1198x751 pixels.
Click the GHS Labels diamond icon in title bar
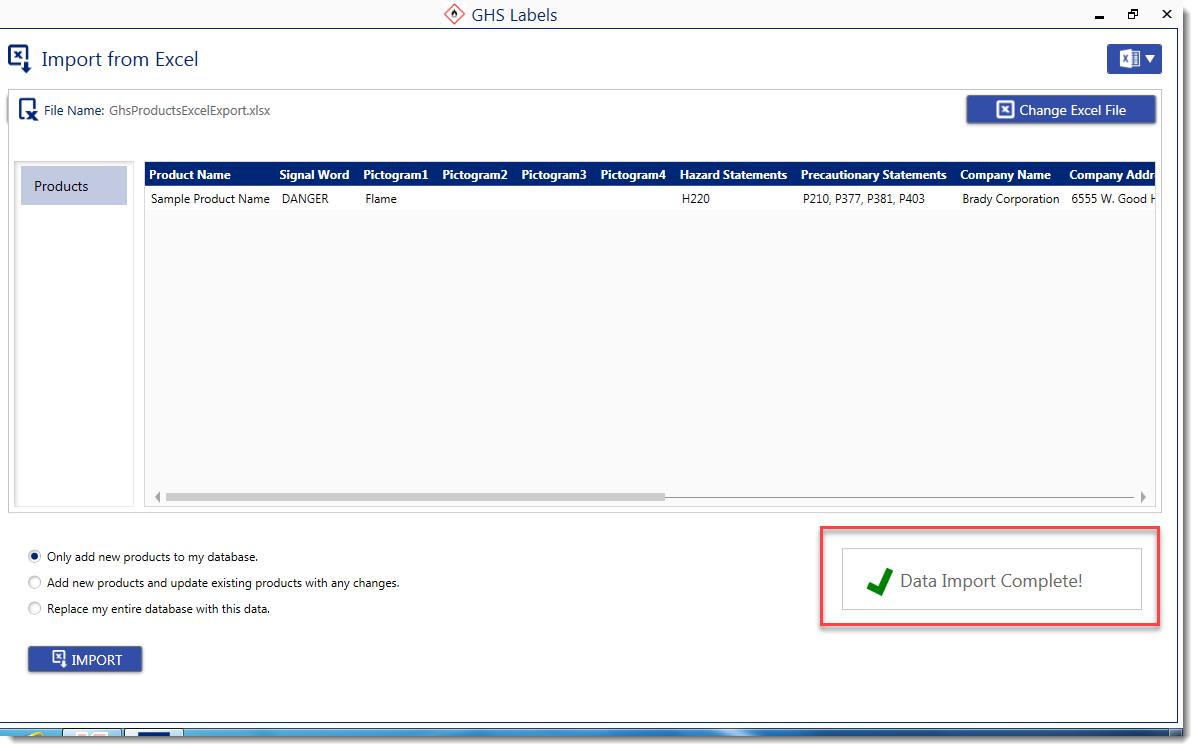[454, 15]
